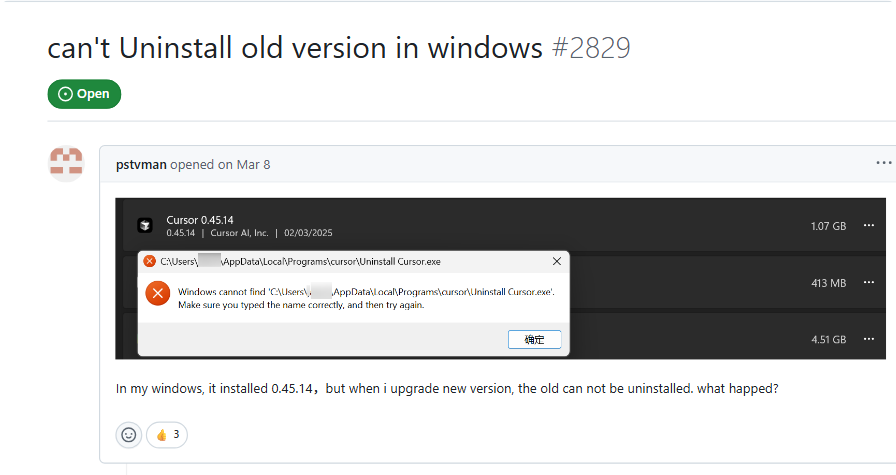Open ellipsis menu for Cursor 0.45.14 row
The height and width of the screenshot is (475, 896).
point(869,225)
